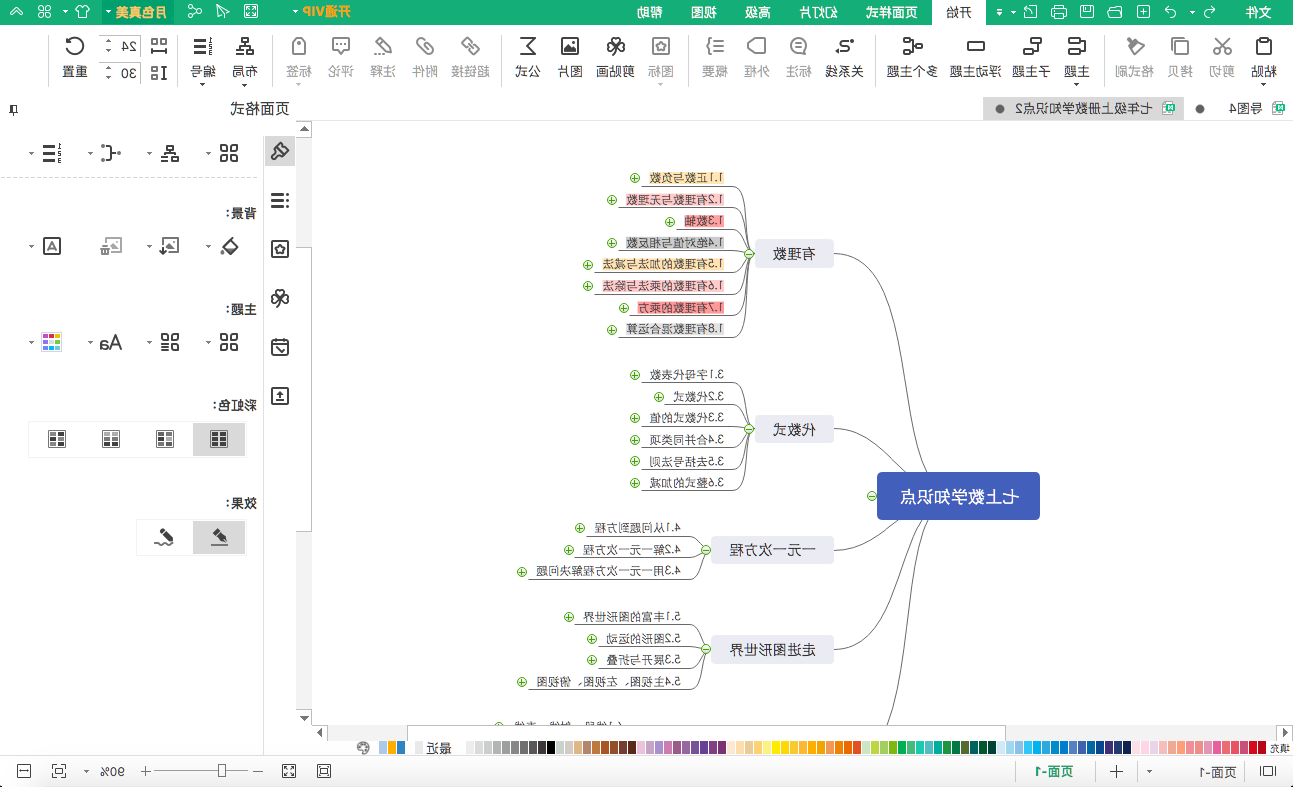Open the 帮助 tab
The image size is (1293, 787).
[x=649, y=12]
